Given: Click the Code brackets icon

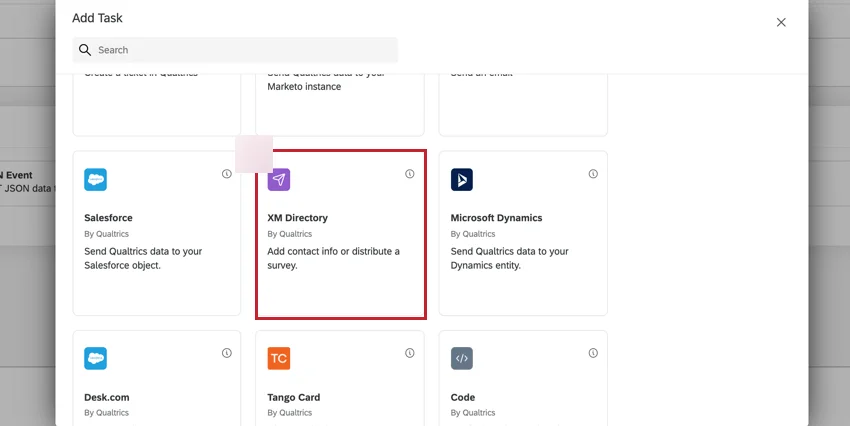Looking at the screenshot, I should (462, 359).
